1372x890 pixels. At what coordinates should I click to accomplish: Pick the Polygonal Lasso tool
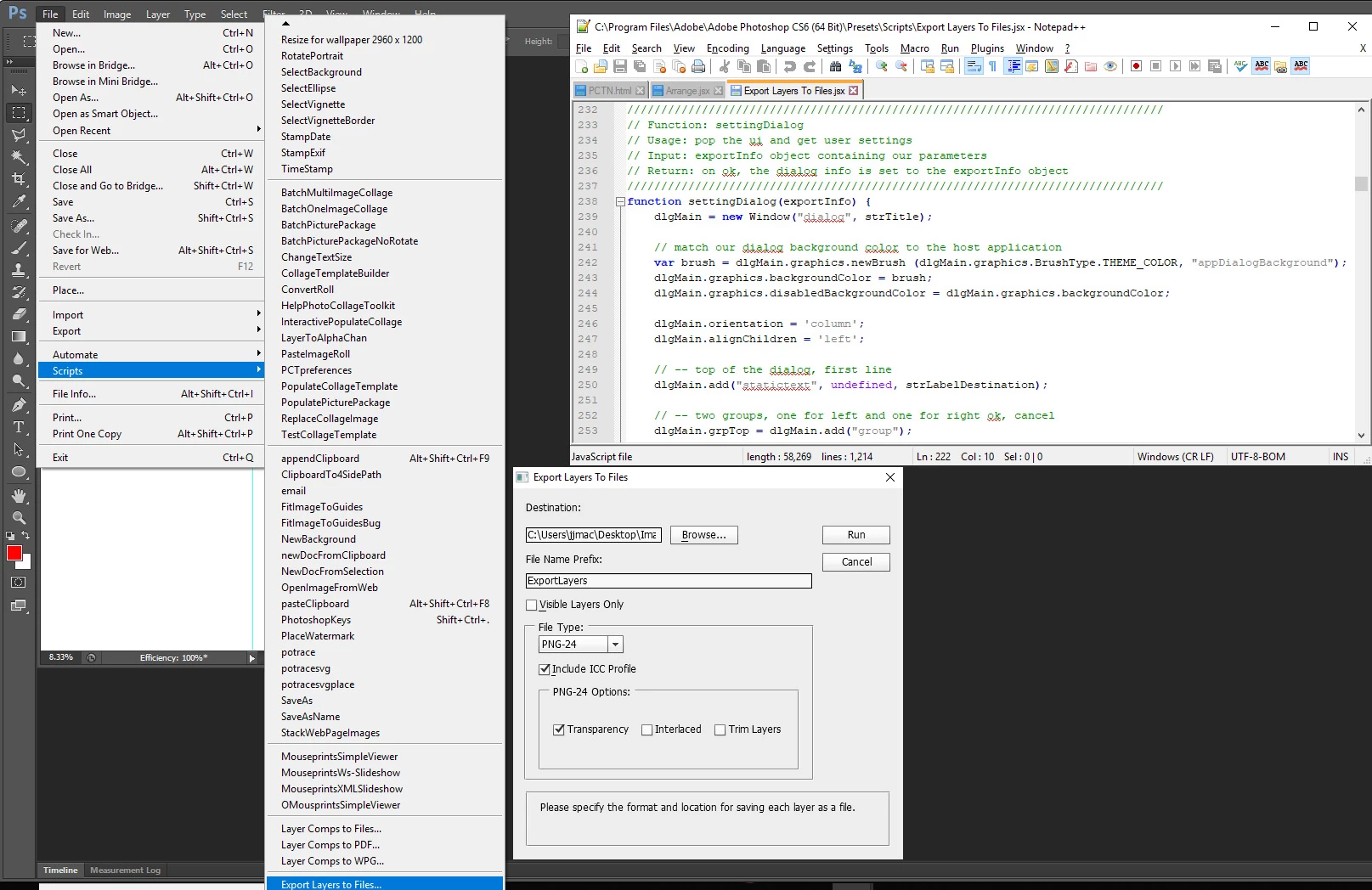(x=19, y=135)
